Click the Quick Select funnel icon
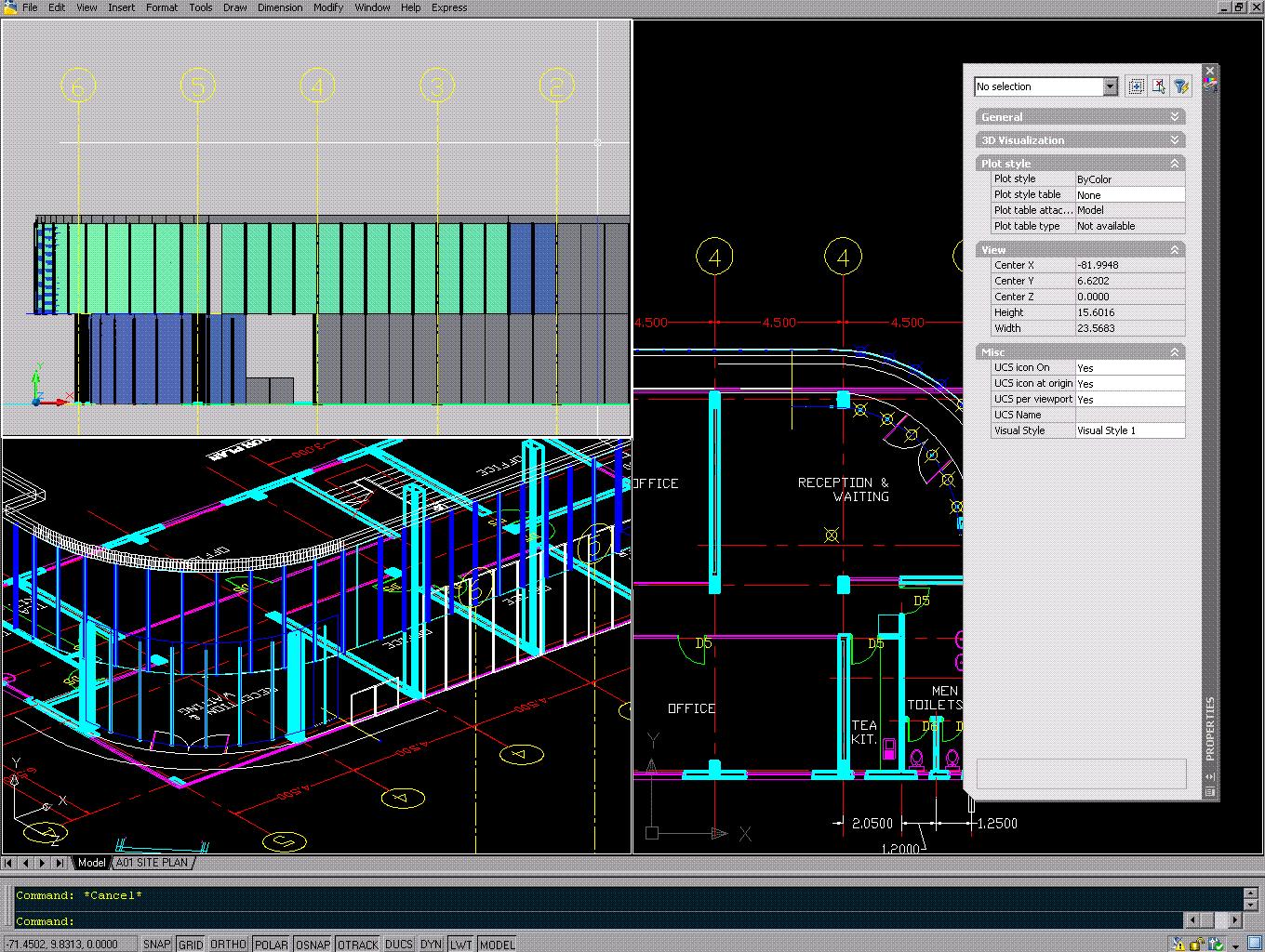Screen dimensions: 1265x952 point(1180,86)
